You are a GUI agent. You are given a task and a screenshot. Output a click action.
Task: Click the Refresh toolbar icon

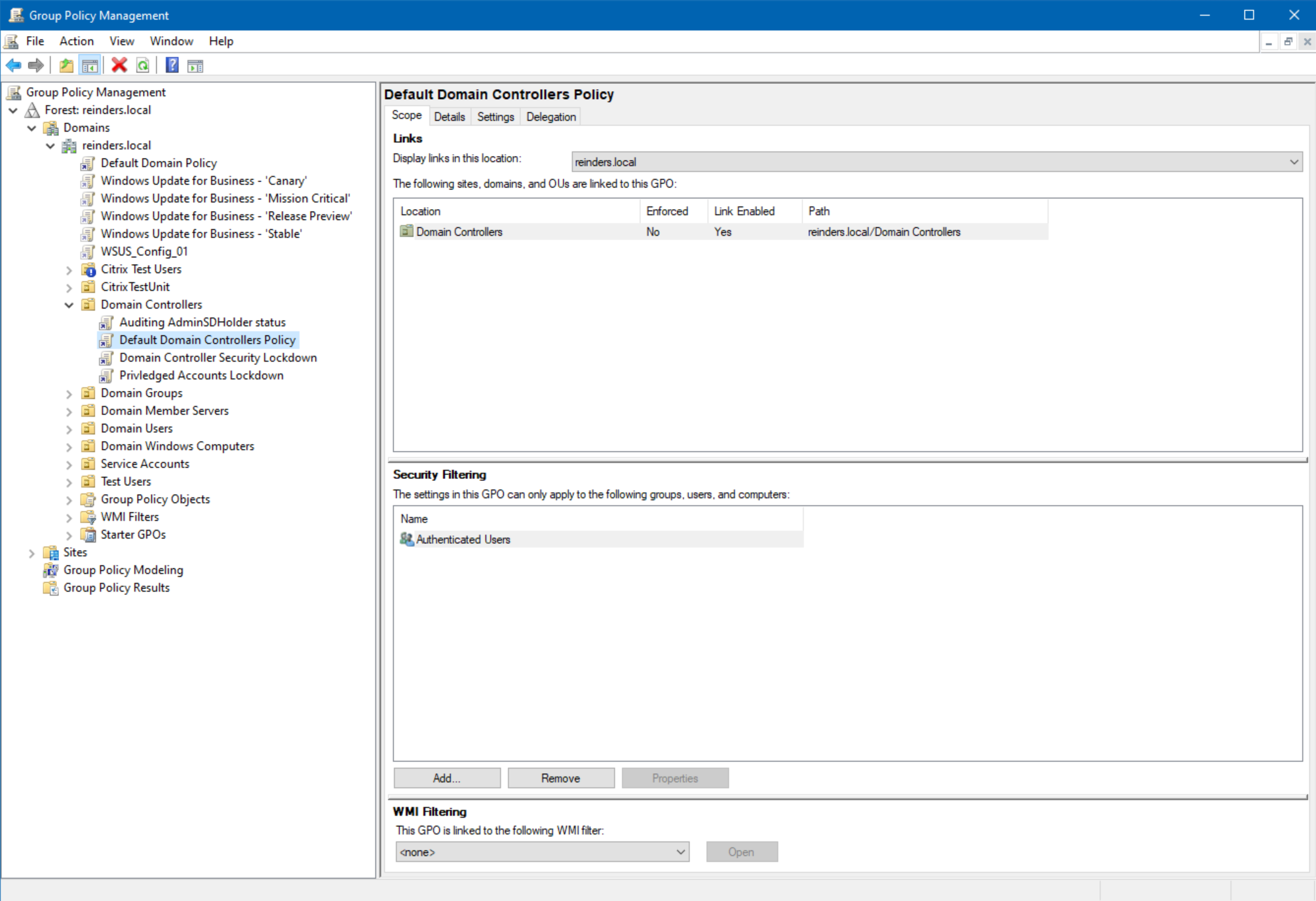tap(144, 65)
